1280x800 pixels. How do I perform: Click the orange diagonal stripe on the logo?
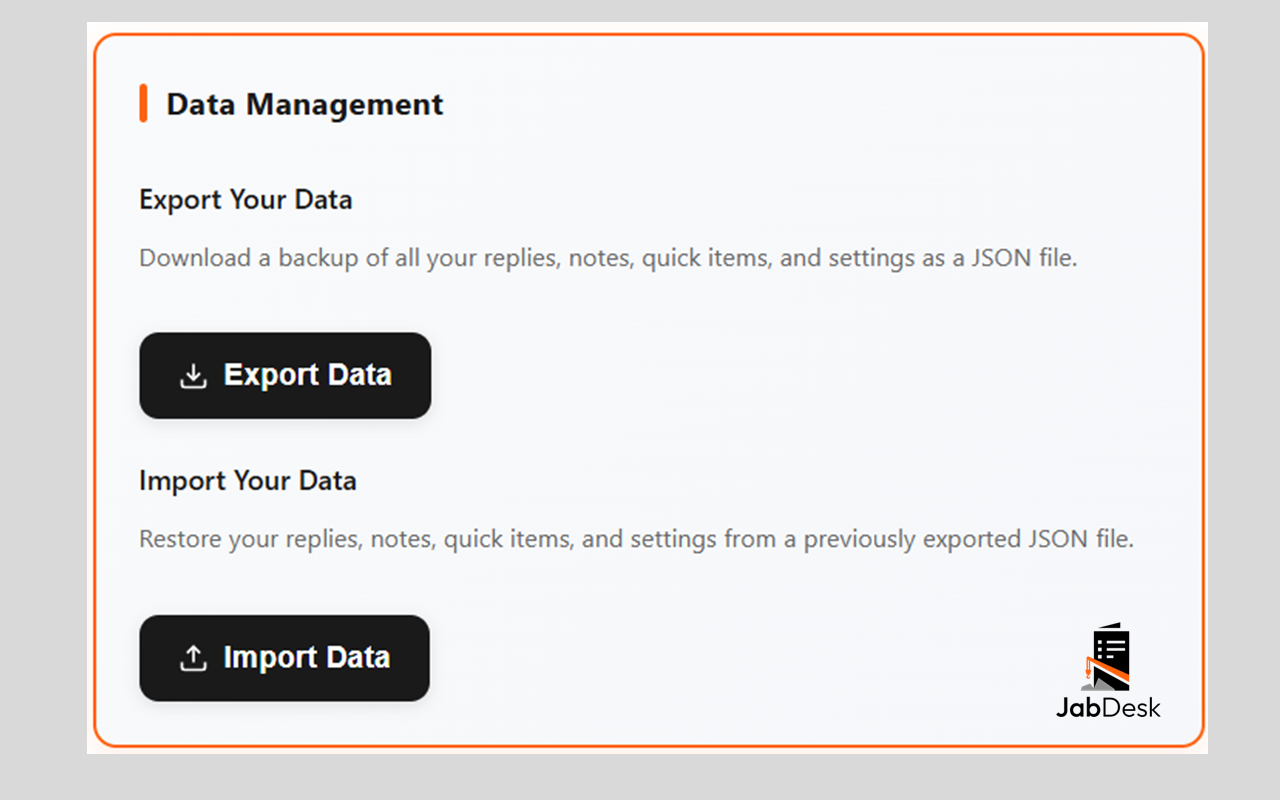pyautogui.click(x=1113, y=668)
